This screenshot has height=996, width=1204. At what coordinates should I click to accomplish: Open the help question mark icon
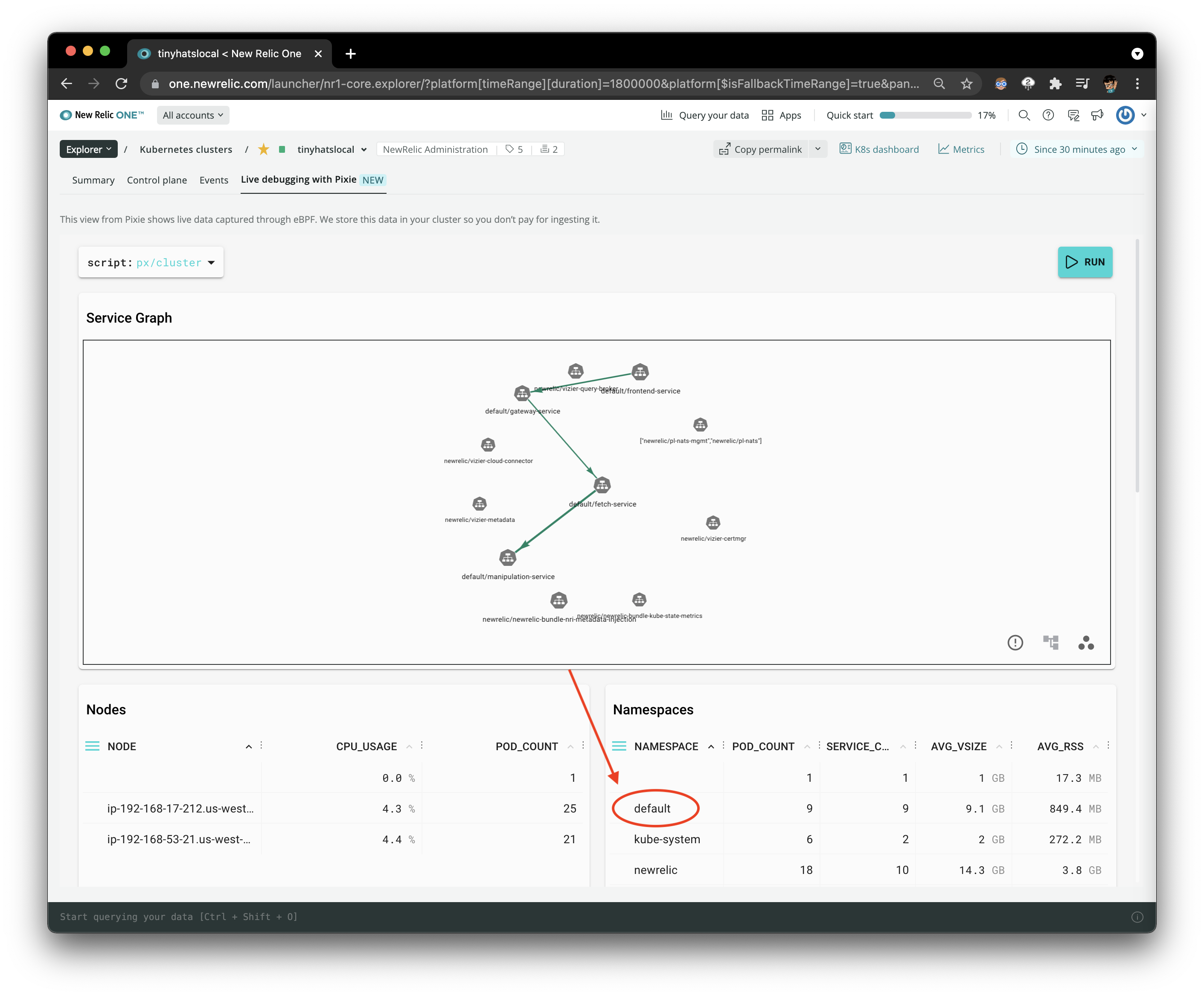(1048, 115)
